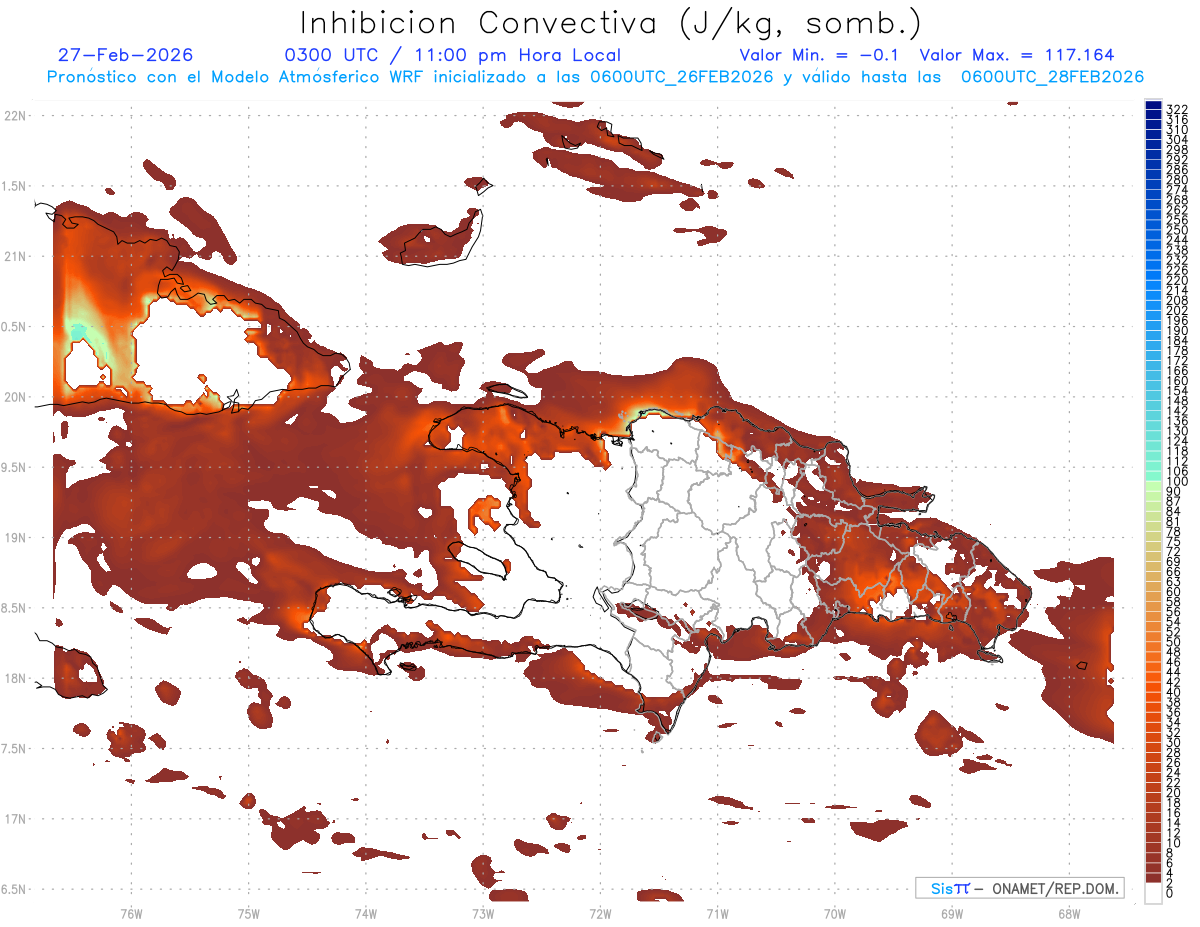The height and width of the screenshot is (927, 1200).
Task: Click the '18N' latitude label
Action: pyautogui.click(x=15, y=679)
